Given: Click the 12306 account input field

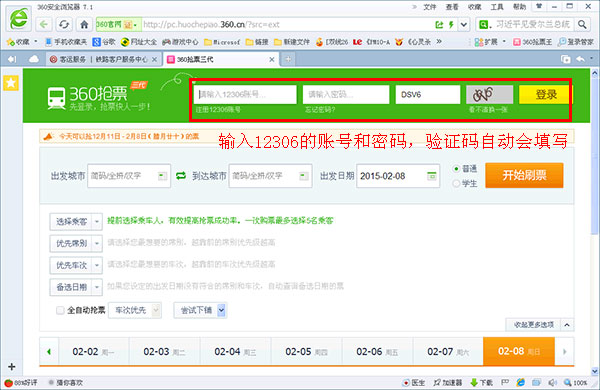Looking at the screenshot, I should coord(245,94).
